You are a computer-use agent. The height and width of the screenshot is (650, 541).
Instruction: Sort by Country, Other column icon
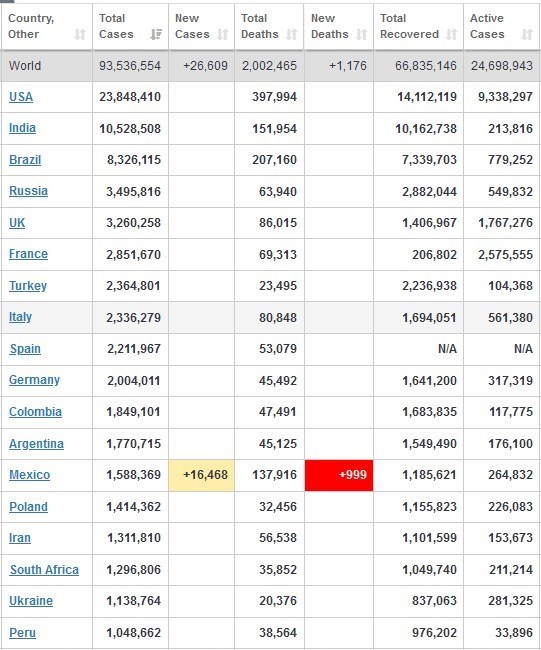click(x=80, y=34)
